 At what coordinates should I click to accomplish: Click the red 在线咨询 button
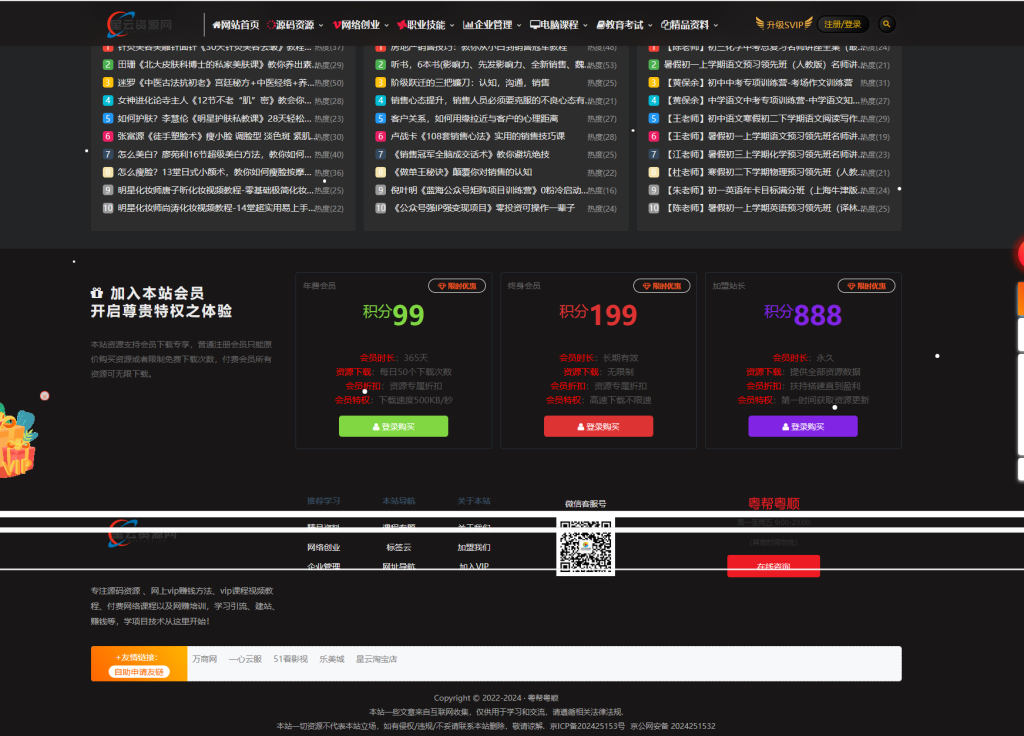(773, 566)
